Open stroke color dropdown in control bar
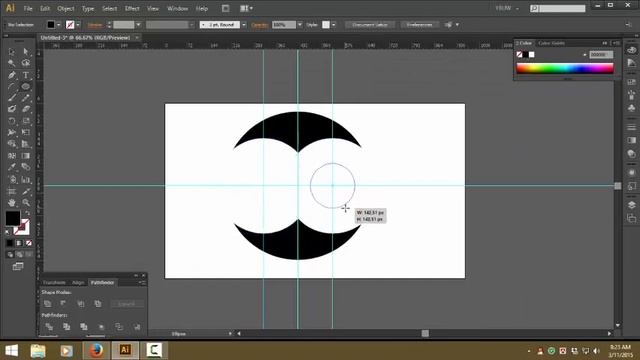Screen dimensions: 640x360 pyautogui.click(x=78, y=25)
